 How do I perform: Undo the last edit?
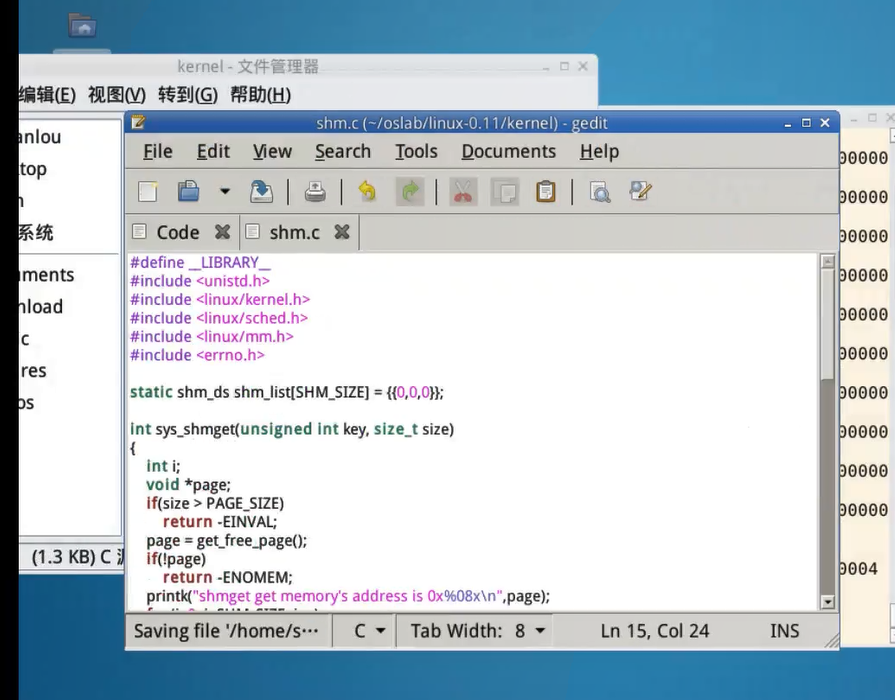pyautogui.click(x=367, y=191)
